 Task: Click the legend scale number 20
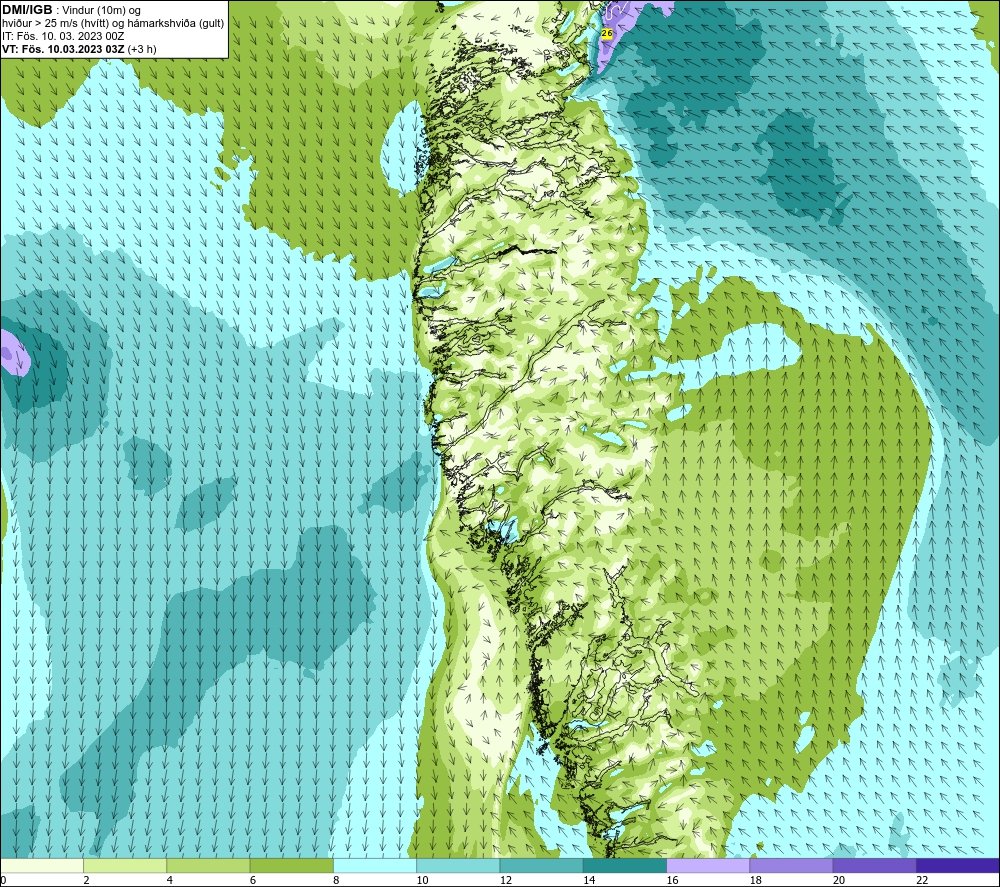click(x=839, y=880)
